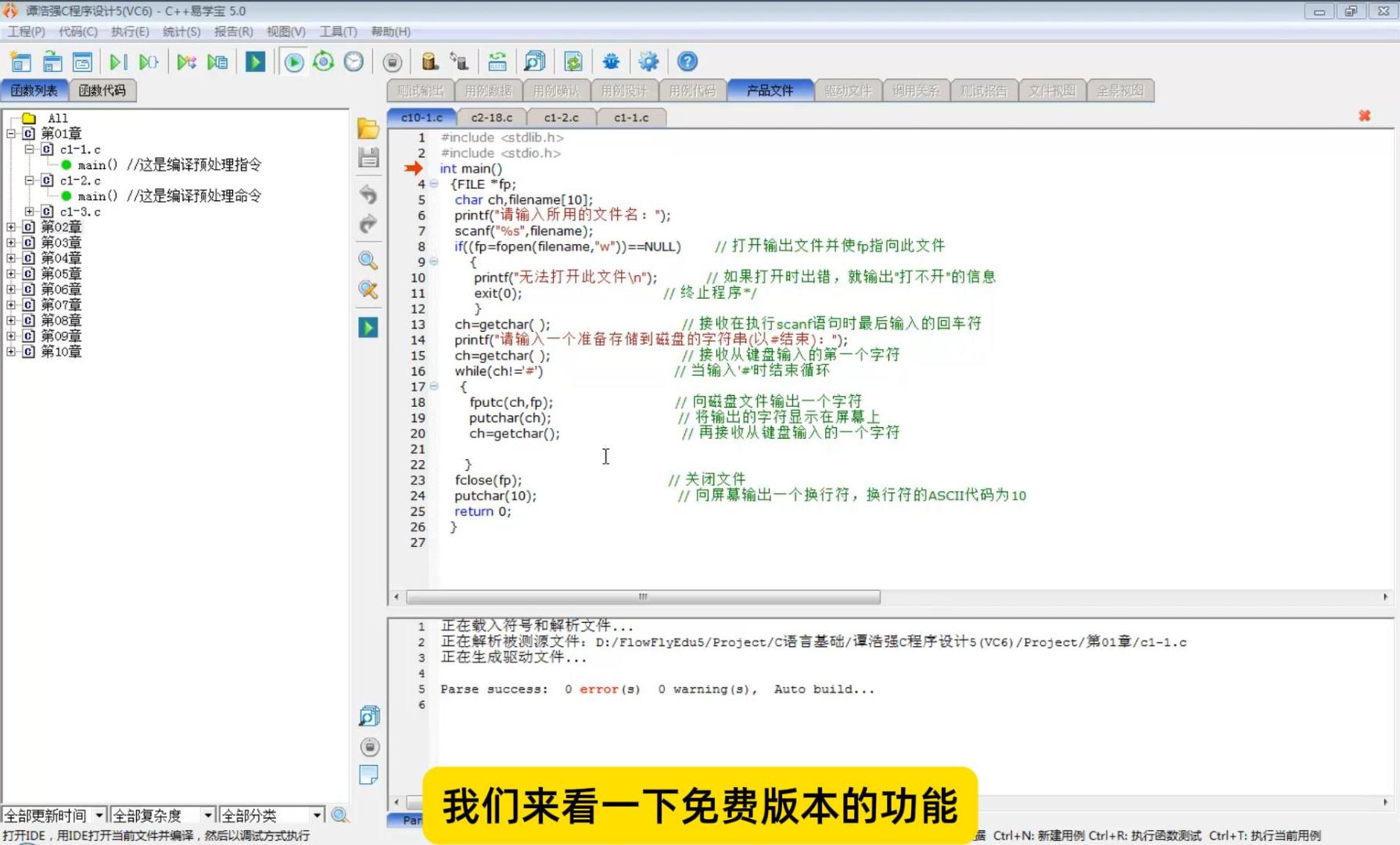Open the 视图(V) menu

[x=285, y=31]
